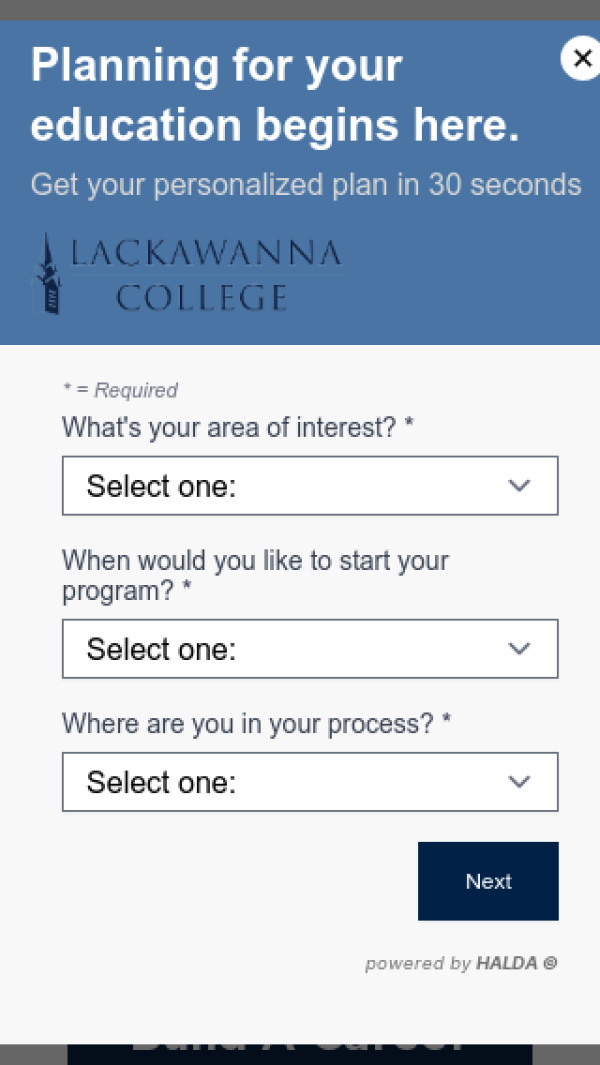This screenshot has width=600, height=1065.
Task: Click chevron arrow on area of interest select
Action: click(x=519, y=486)
